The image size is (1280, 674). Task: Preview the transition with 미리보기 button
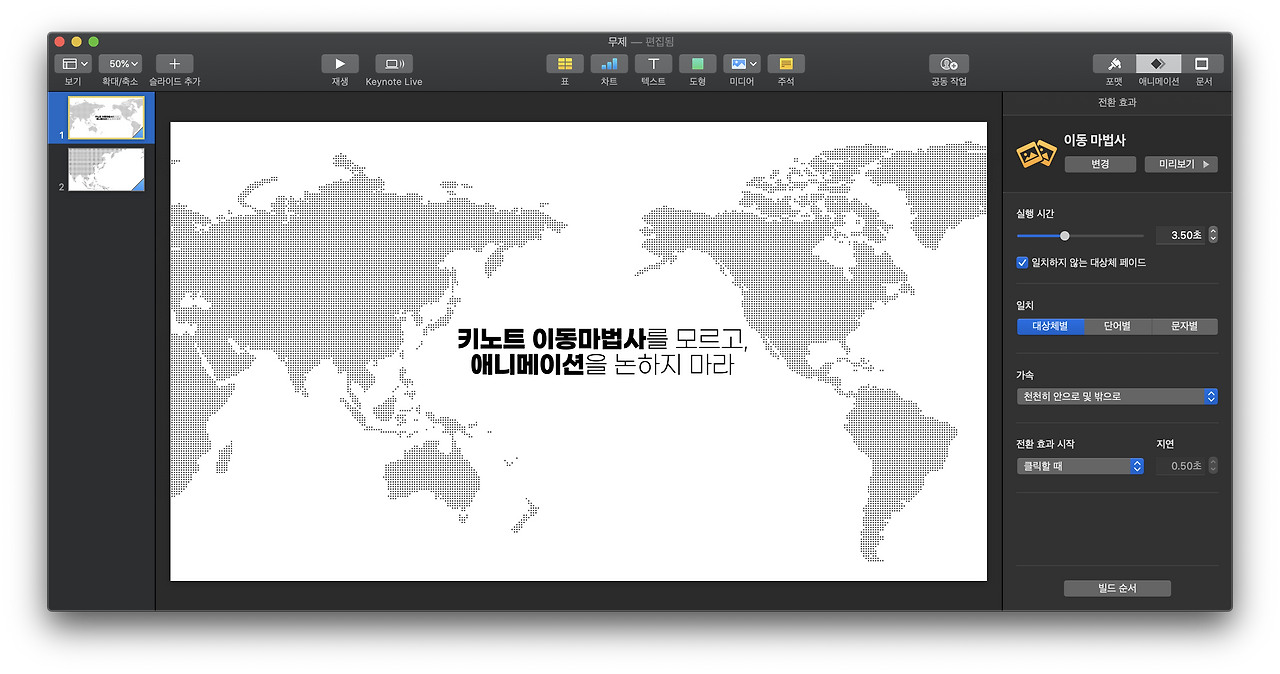click(x=1181, y=164)
